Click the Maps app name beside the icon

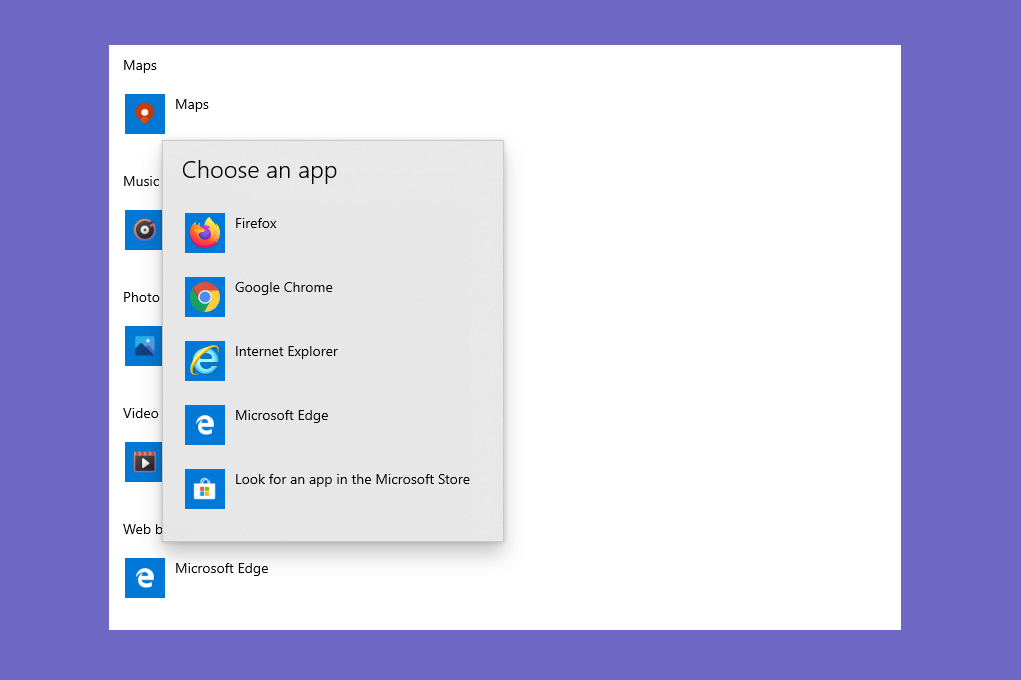(191, 104)
